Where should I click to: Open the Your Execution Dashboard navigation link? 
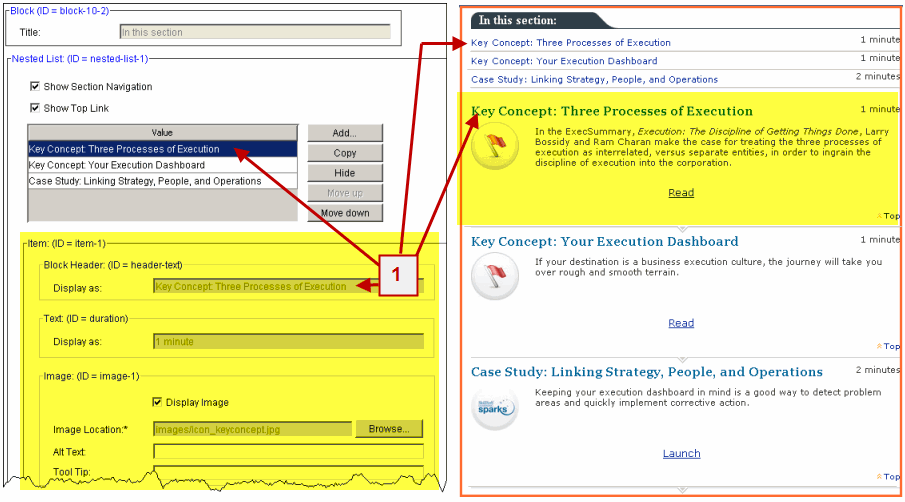[x=564, y=61]
